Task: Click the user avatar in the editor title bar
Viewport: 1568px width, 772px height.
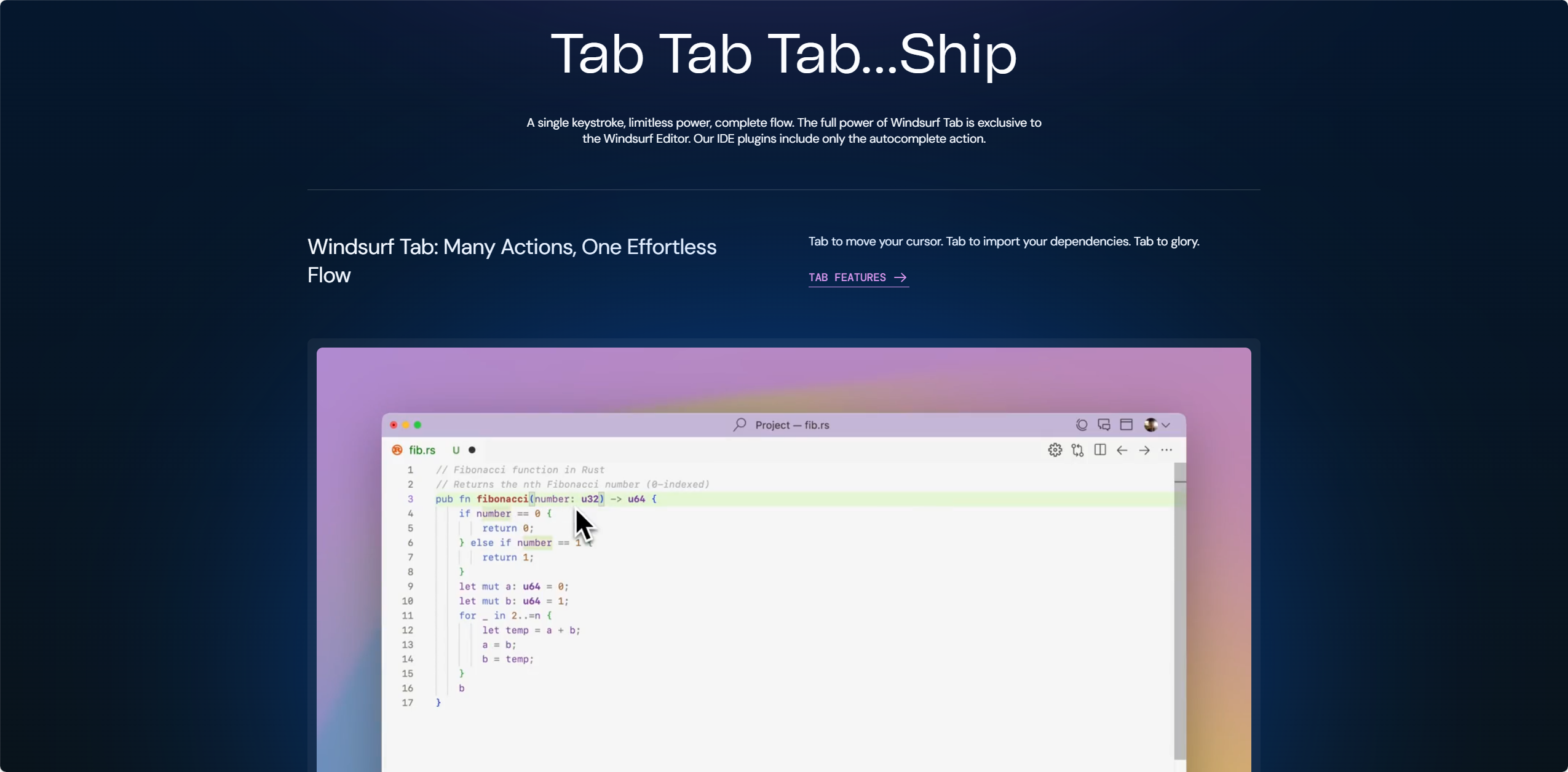Action: coord(1150,424)
